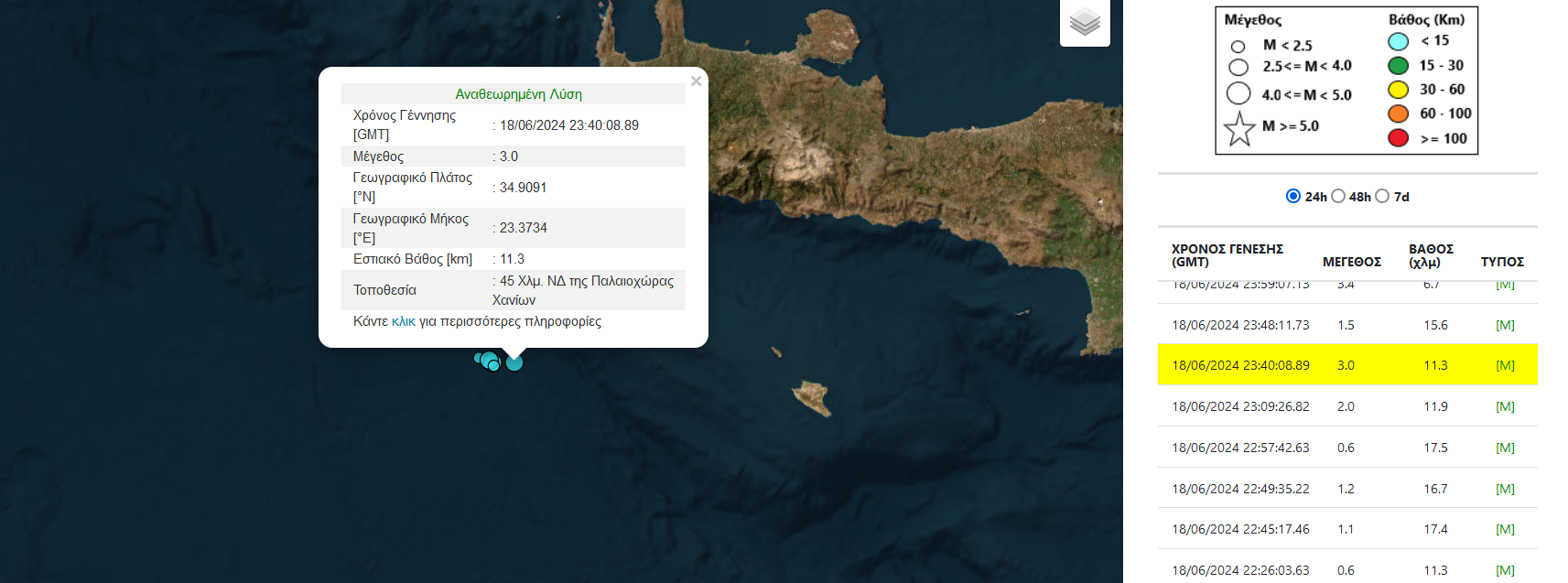Click the ΜΕΓΕΘΟΣ column header

tap(1351, 262)
